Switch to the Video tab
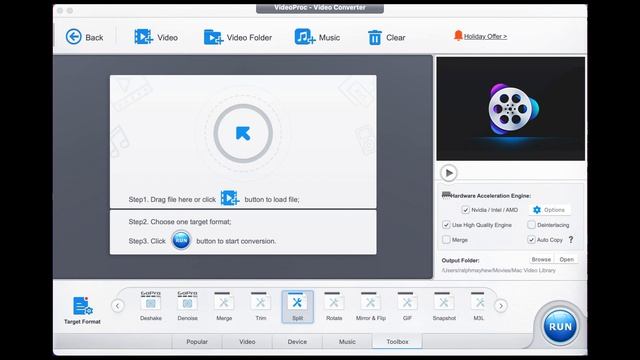The width and height of the screenshot is (640, 360). [x=247, y=342]
